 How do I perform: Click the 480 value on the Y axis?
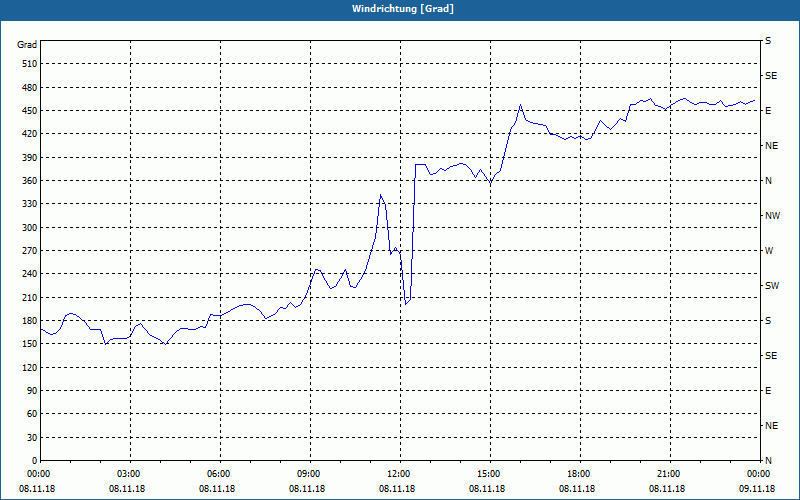30,87
